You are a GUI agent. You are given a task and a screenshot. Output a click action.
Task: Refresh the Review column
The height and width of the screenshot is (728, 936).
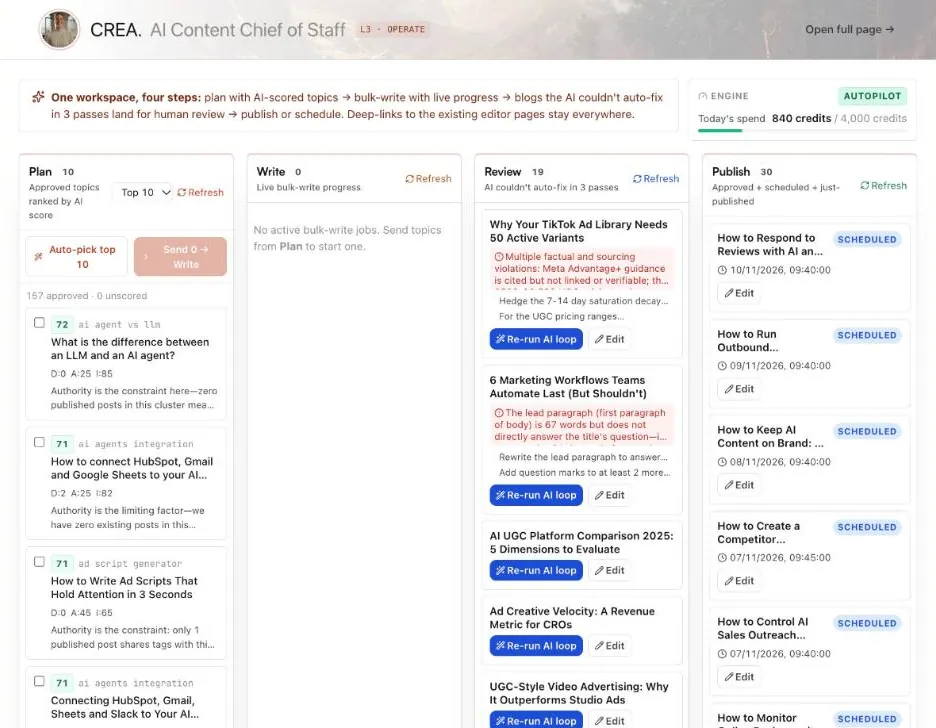click(x=656, y=178)
